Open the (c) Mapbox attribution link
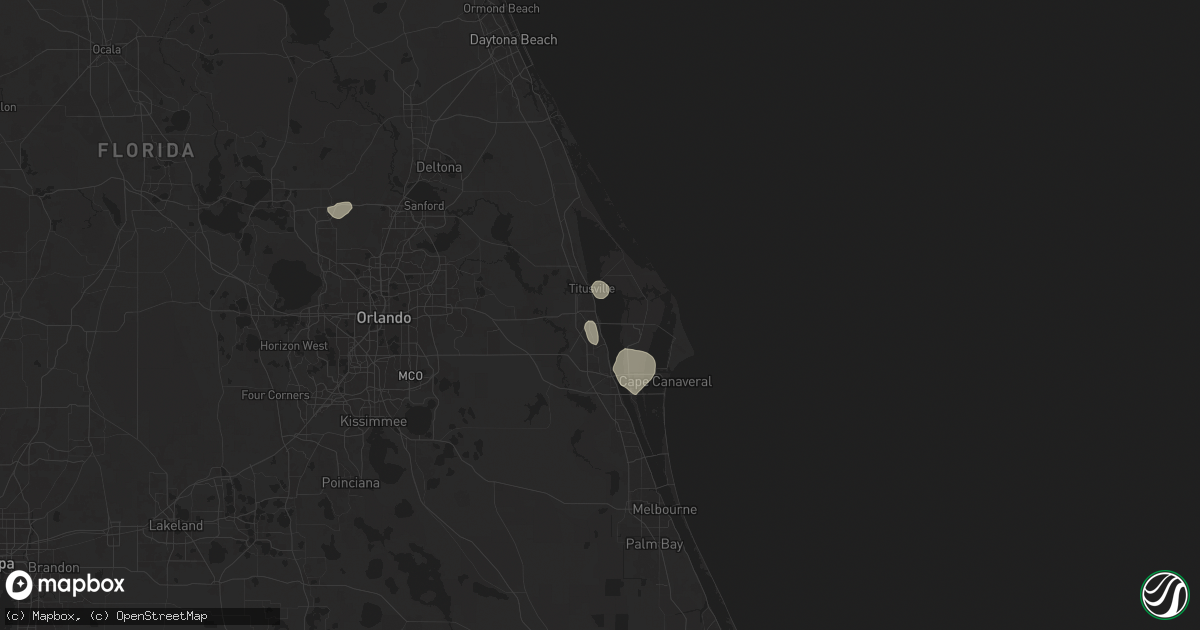 tap(38, 616)
